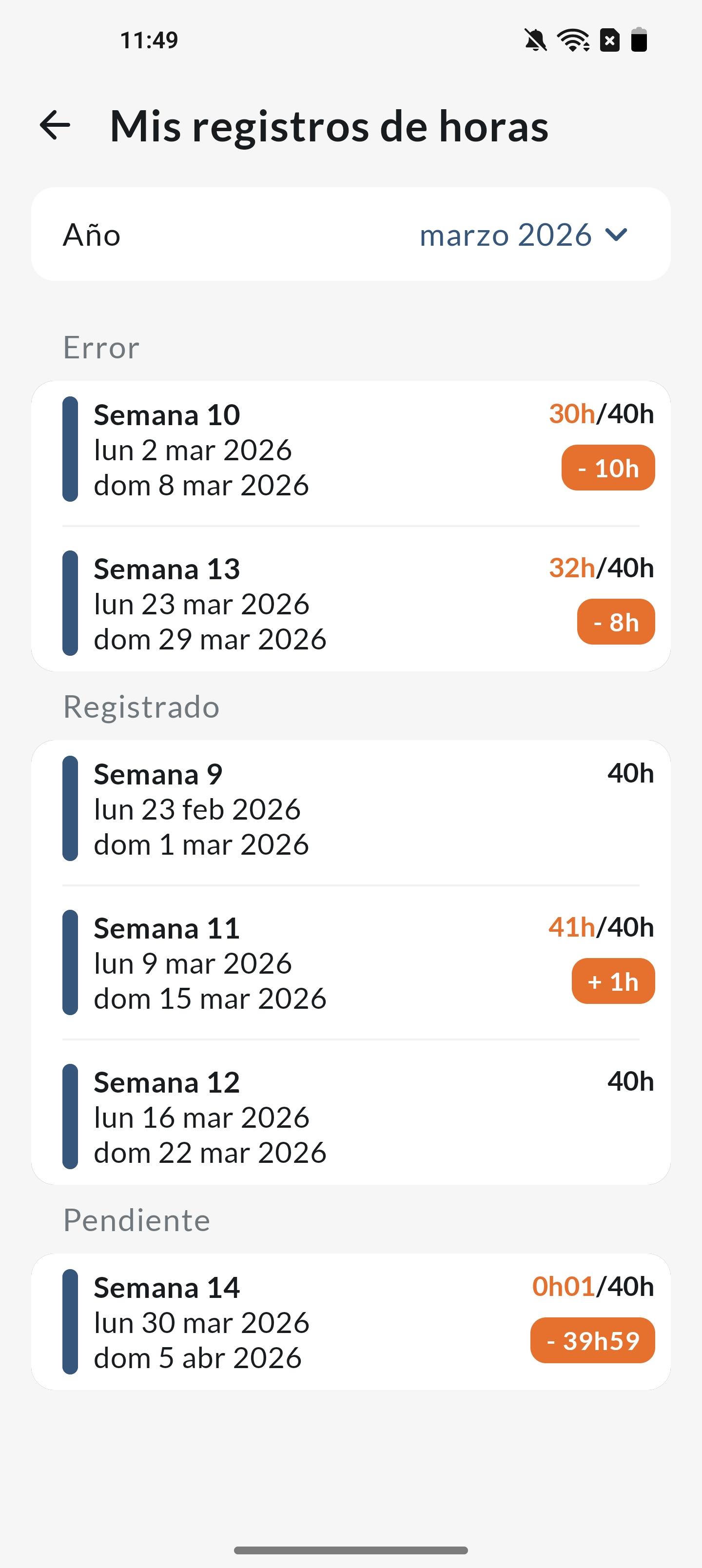Viewport: 702px width, 1568px height.
Task: Tap the Año filter card label
Action: click(x=92, y=235)
